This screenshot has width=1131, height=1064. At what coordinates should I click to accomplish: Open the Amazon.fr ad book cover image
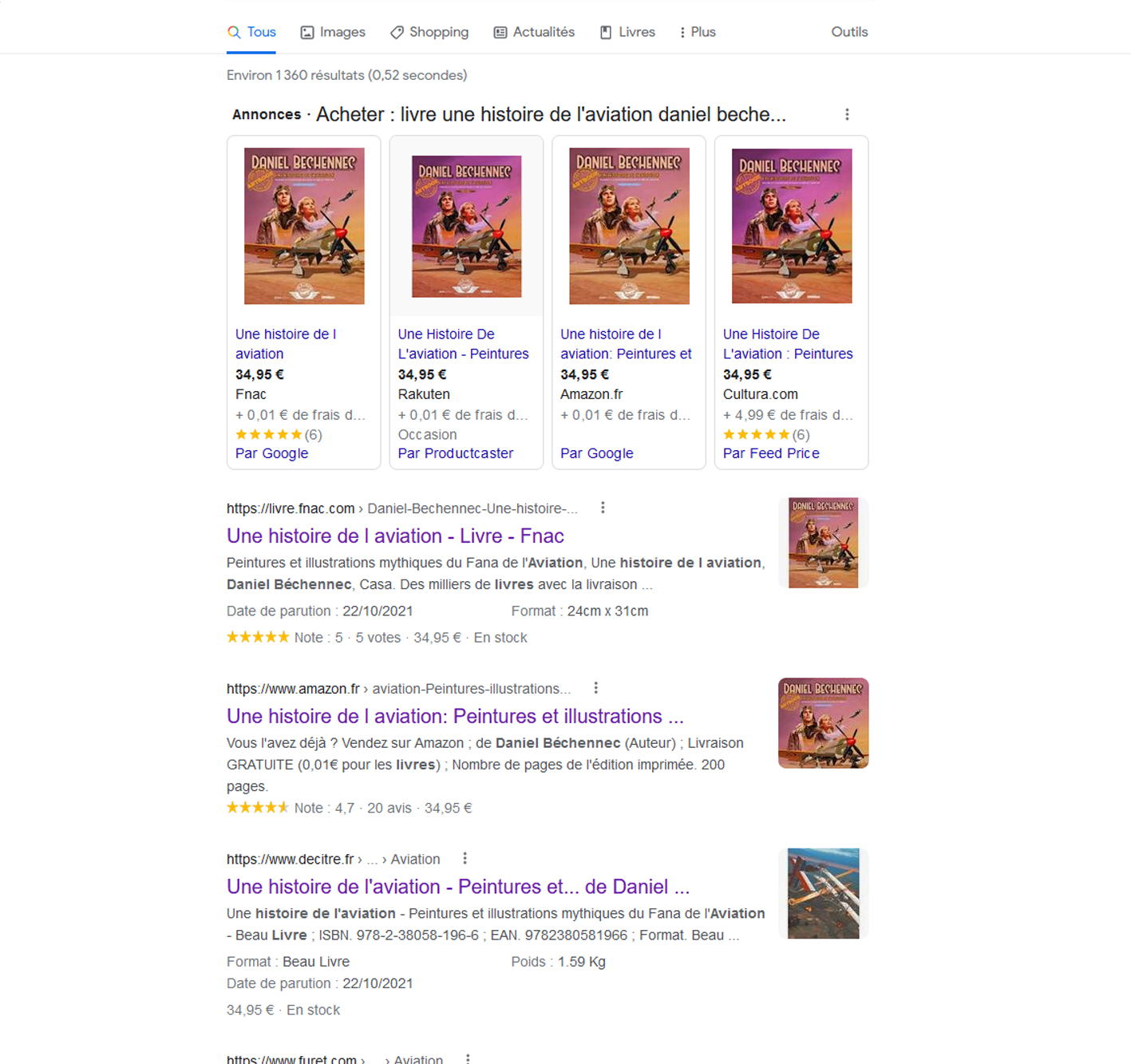coord(629,226)
